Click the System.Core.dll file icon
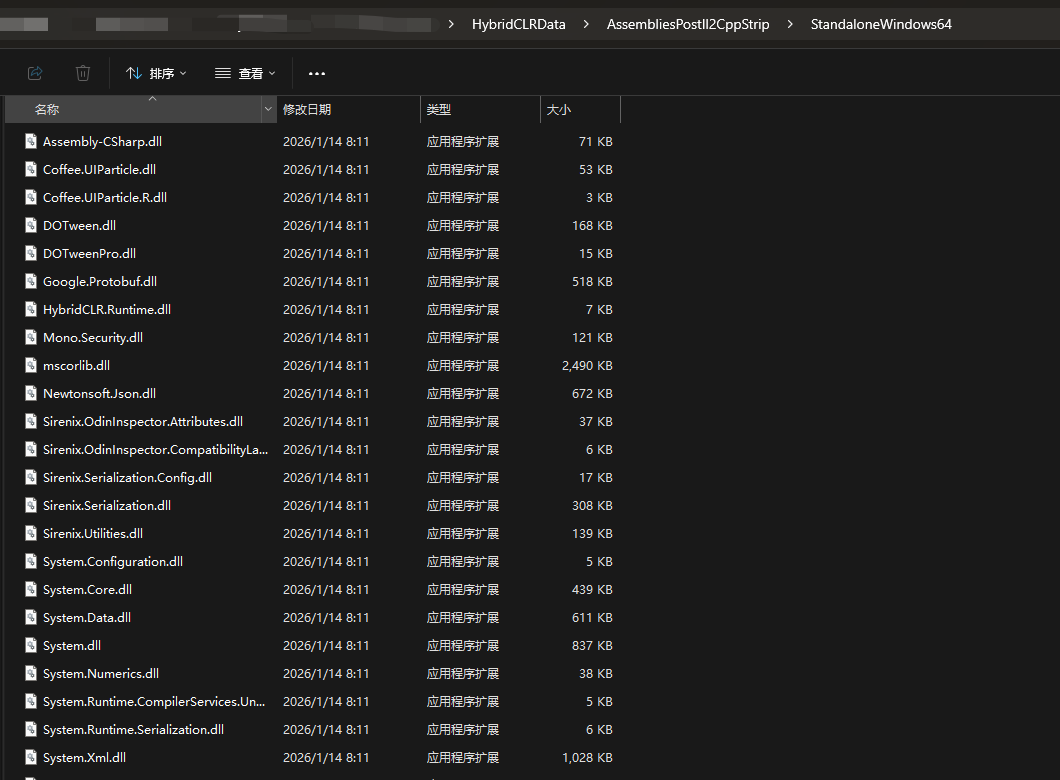1060x780 pixels. point(31,589)
